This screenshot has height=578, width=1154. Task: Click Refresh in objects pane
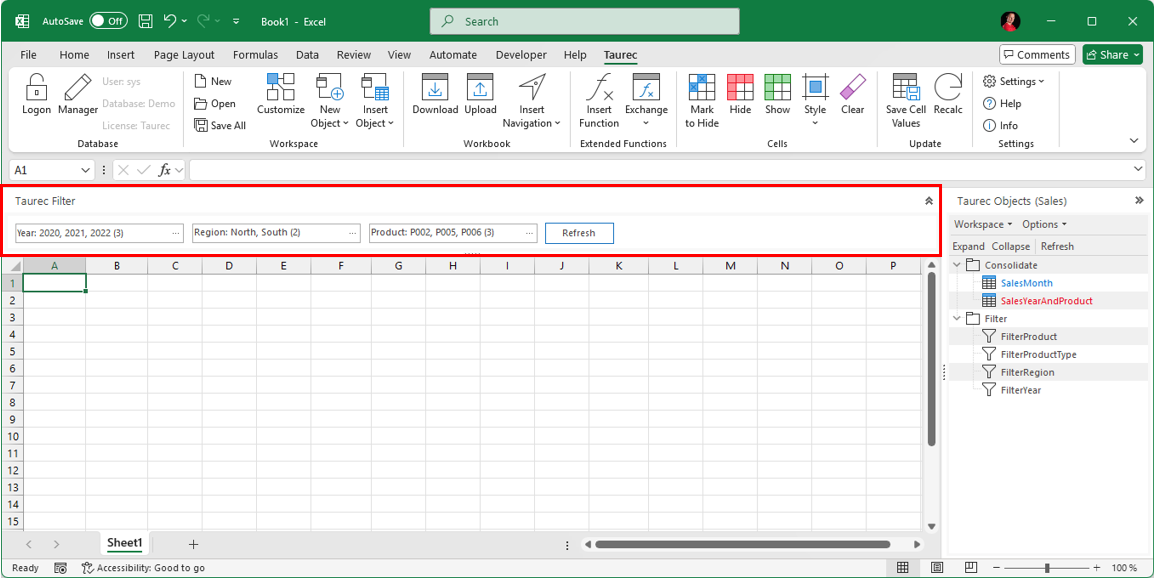[x=1057, y=246]
